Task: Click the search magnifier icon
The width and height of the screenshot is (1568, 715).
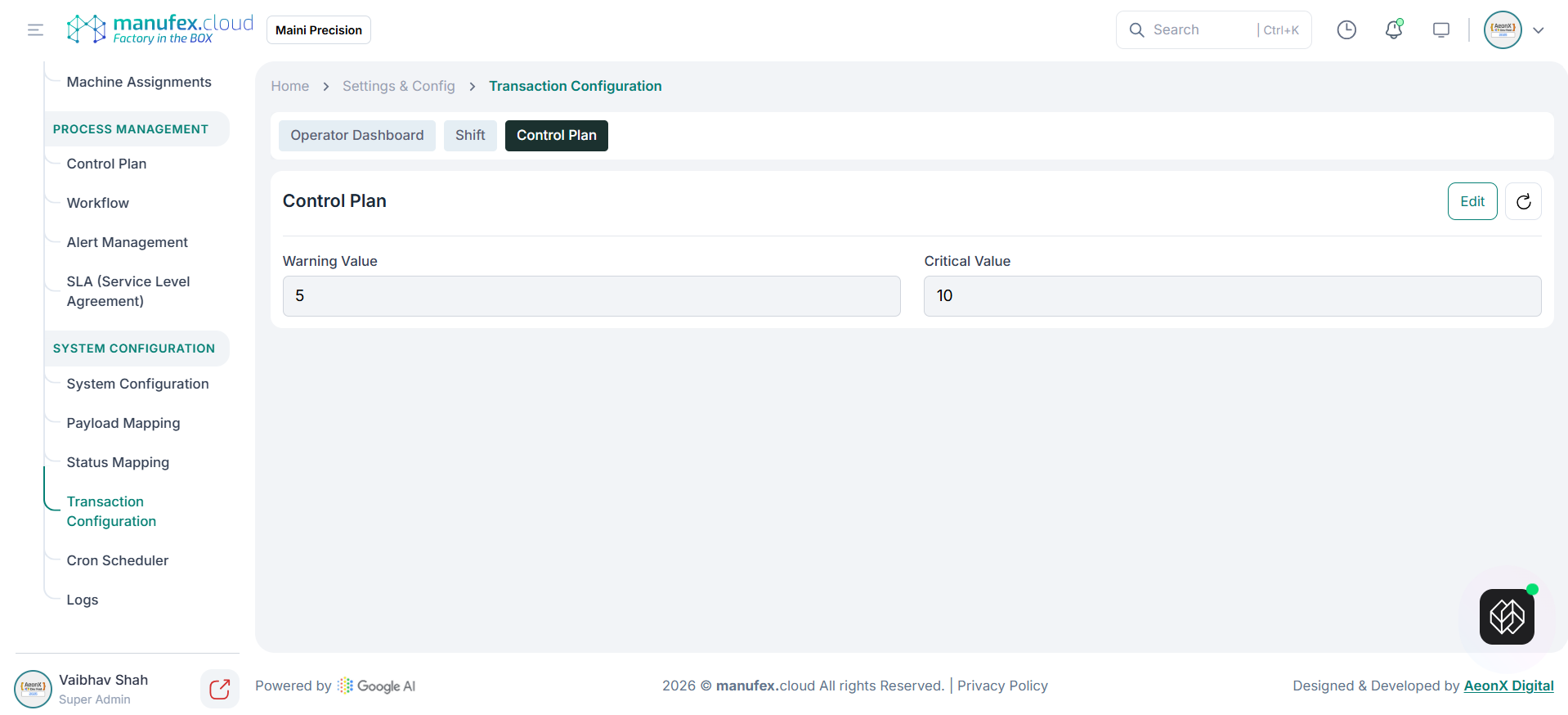Action: 1136,30
